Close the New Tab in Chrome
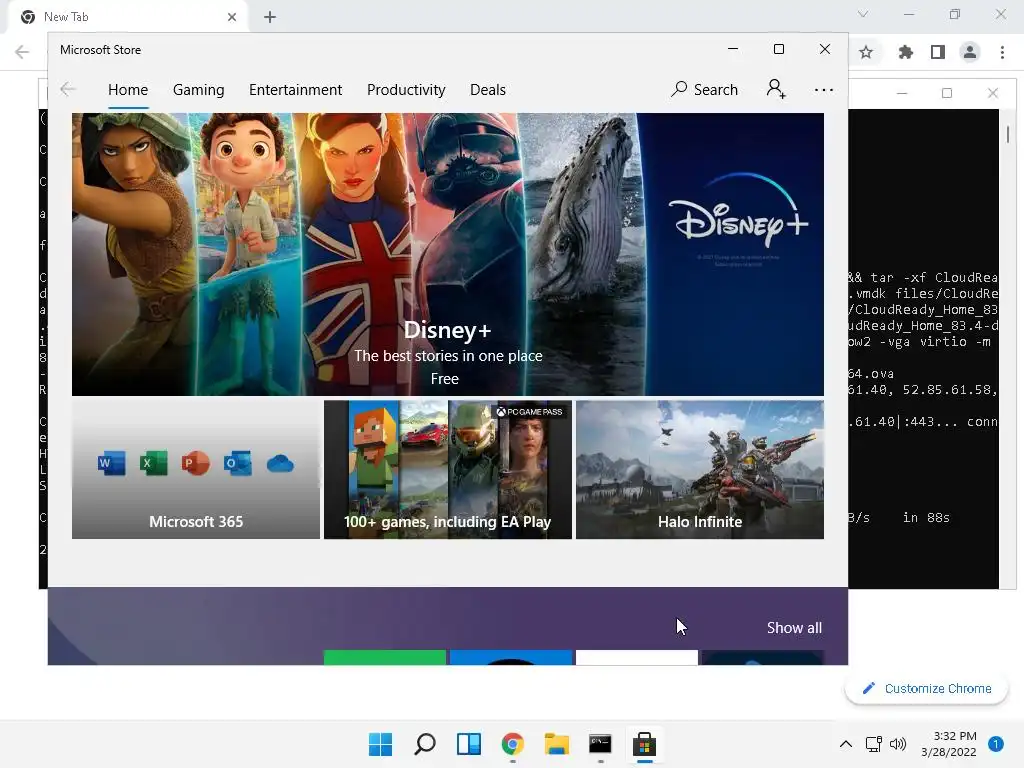 click(x=232, y=17)
